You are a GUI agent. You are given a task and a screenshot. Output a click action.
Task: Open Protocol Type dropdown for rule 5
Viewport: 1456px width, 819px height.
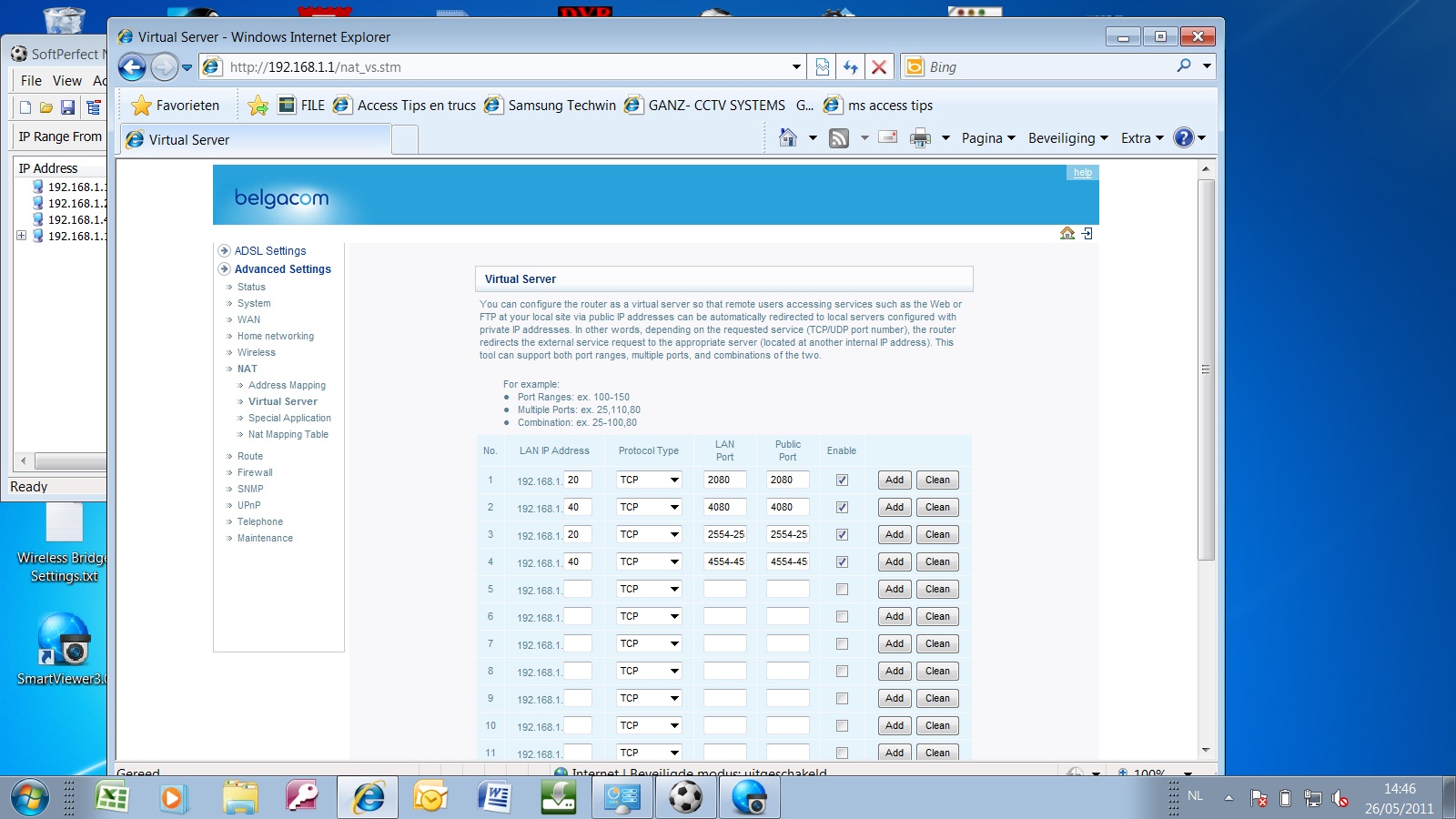coord(650,589)
